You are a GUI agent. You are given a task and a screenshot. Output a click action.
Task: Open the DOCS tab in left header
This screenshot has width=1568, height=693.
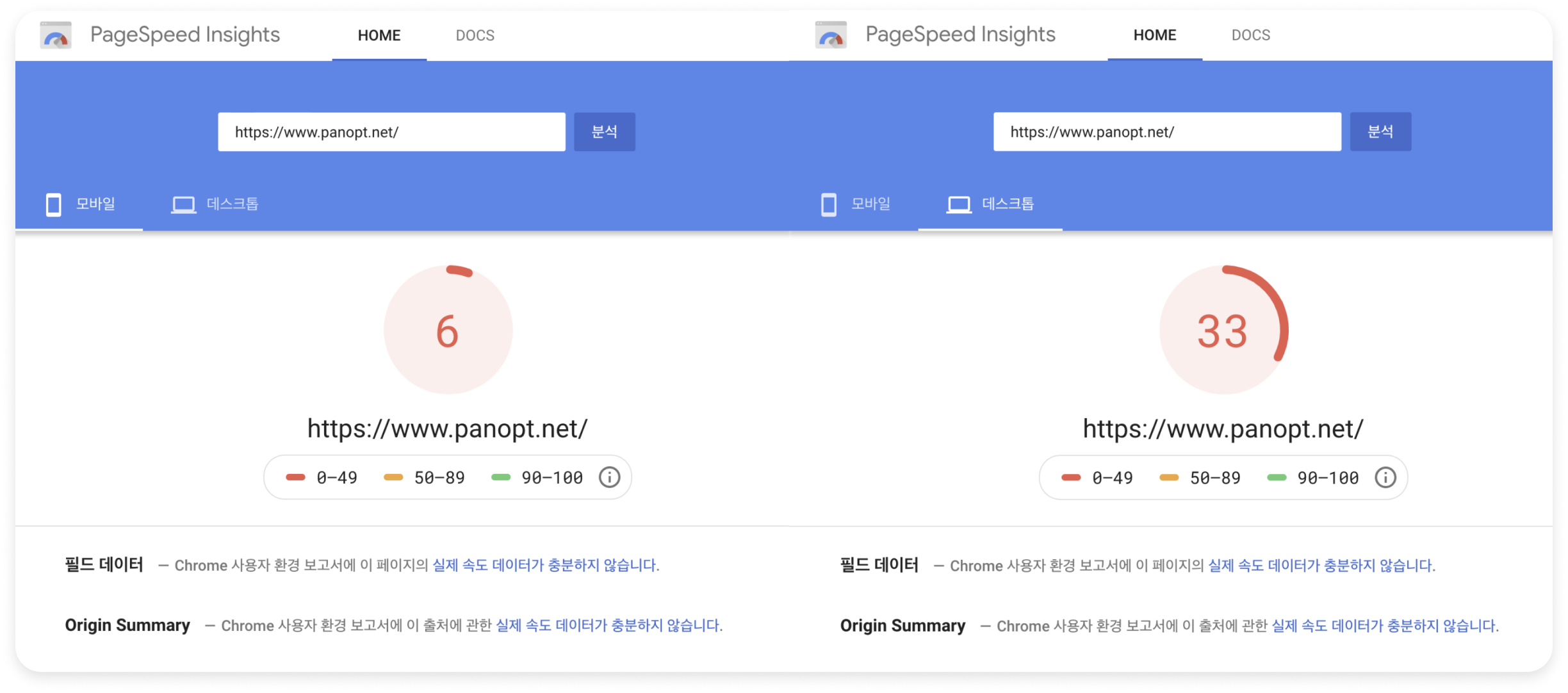click(x=475, y=35)
